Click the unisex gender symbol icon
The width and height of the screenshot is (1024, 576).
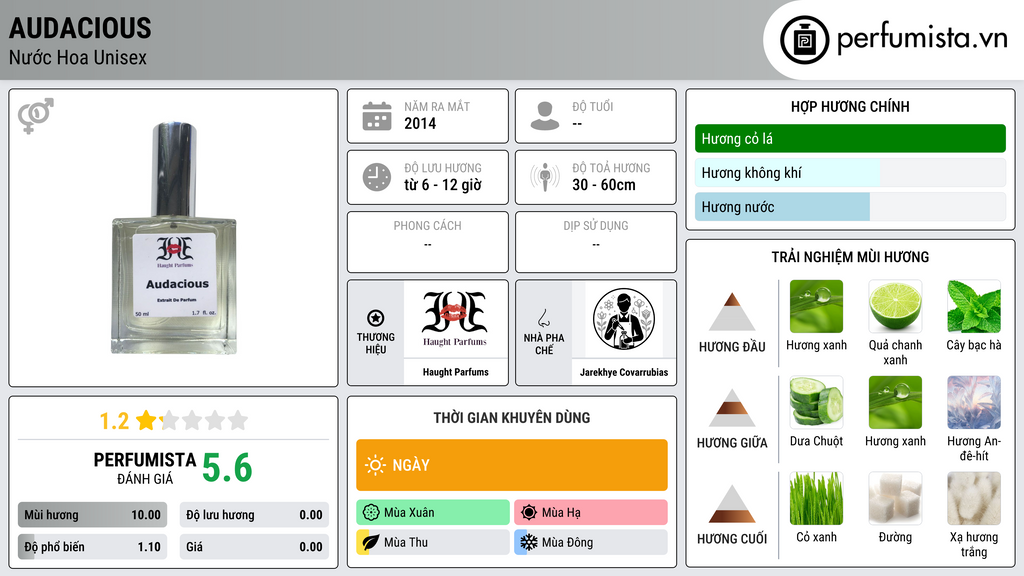(x=36, y=116)
